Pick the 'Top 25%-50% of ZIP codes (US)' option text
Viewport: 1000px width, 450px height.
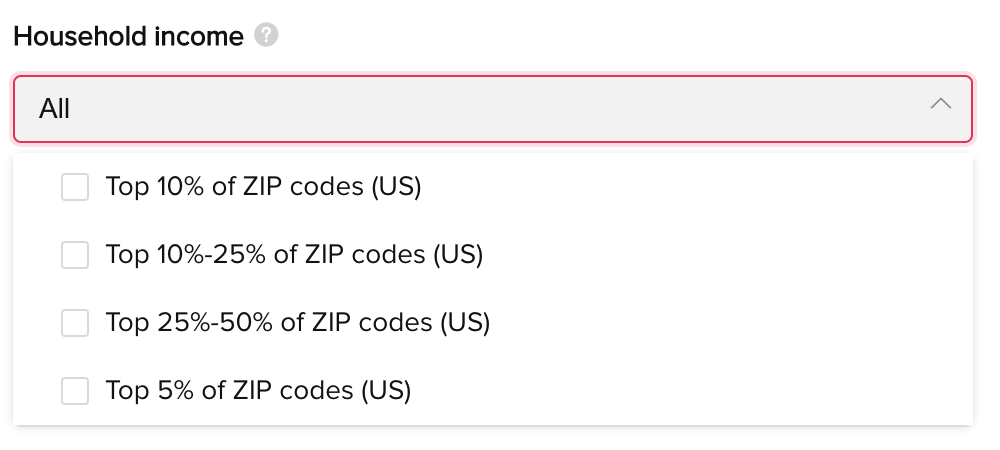pyautogui.click(x=298, y=323)
